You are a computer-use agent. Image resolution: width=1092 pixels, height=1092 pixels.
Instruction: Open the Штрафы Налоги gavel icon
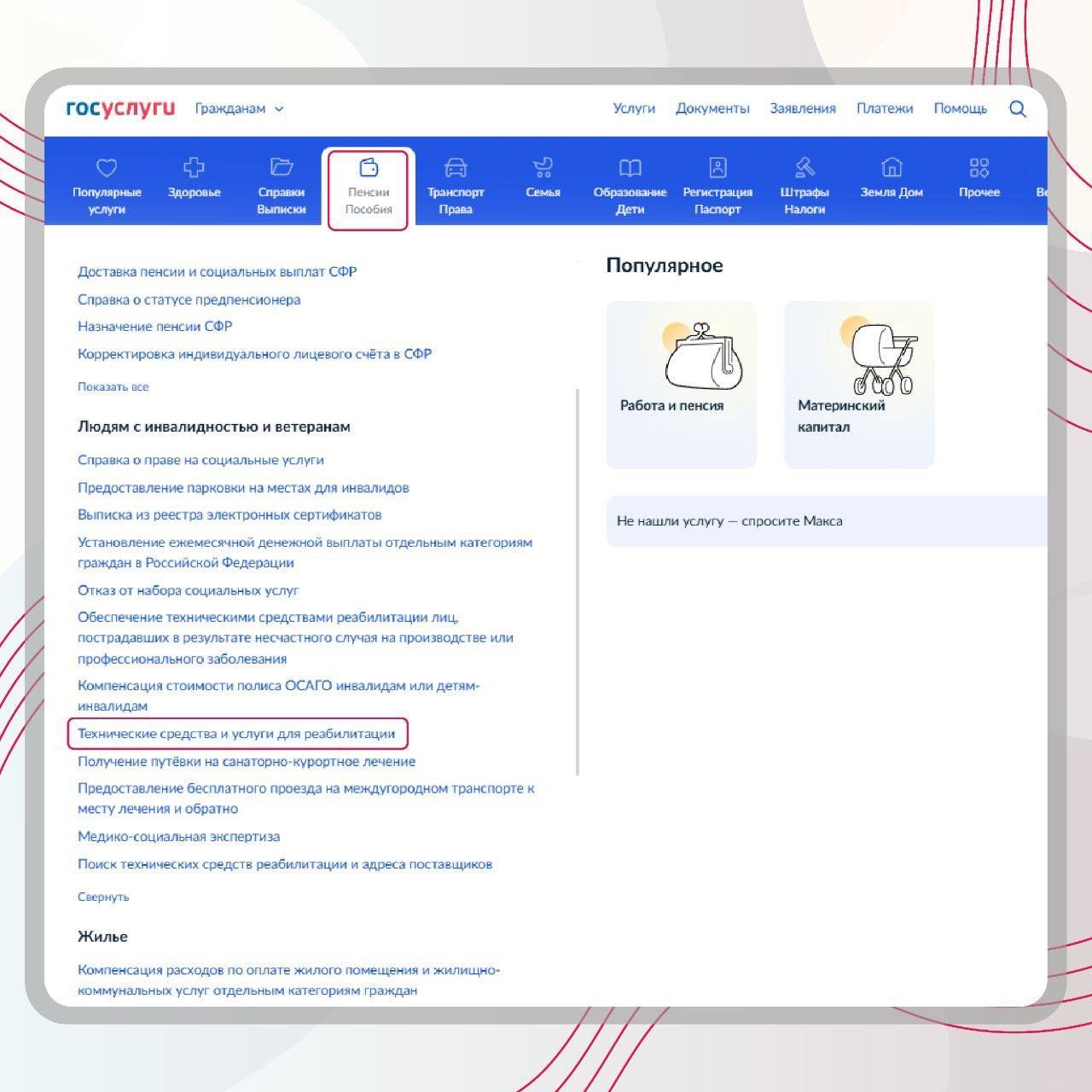[x=804, y=166]
